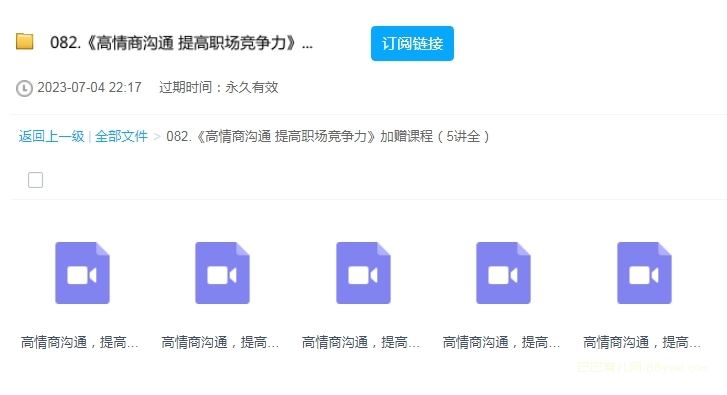Open the 全部文件 breadcrumb link
Screen dimensions: 727x395
[x=121, y=136]
